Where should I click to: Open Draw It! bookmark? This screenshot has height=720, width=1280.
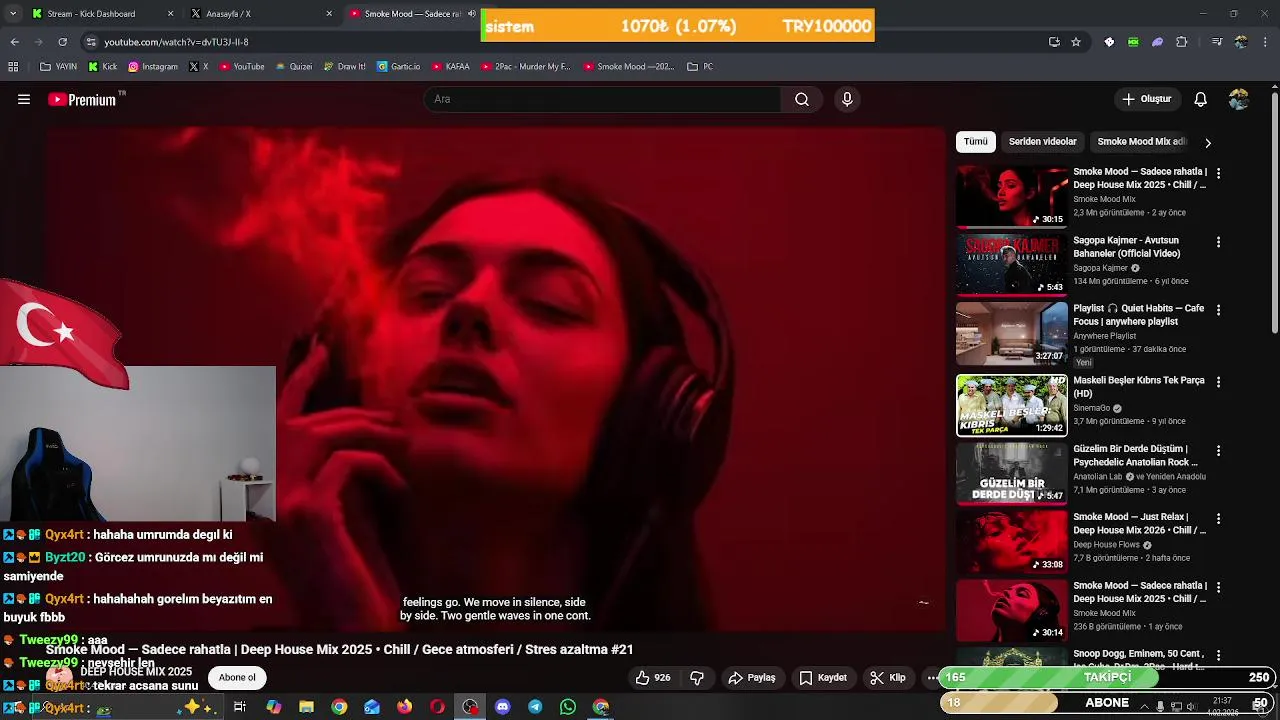345,67
